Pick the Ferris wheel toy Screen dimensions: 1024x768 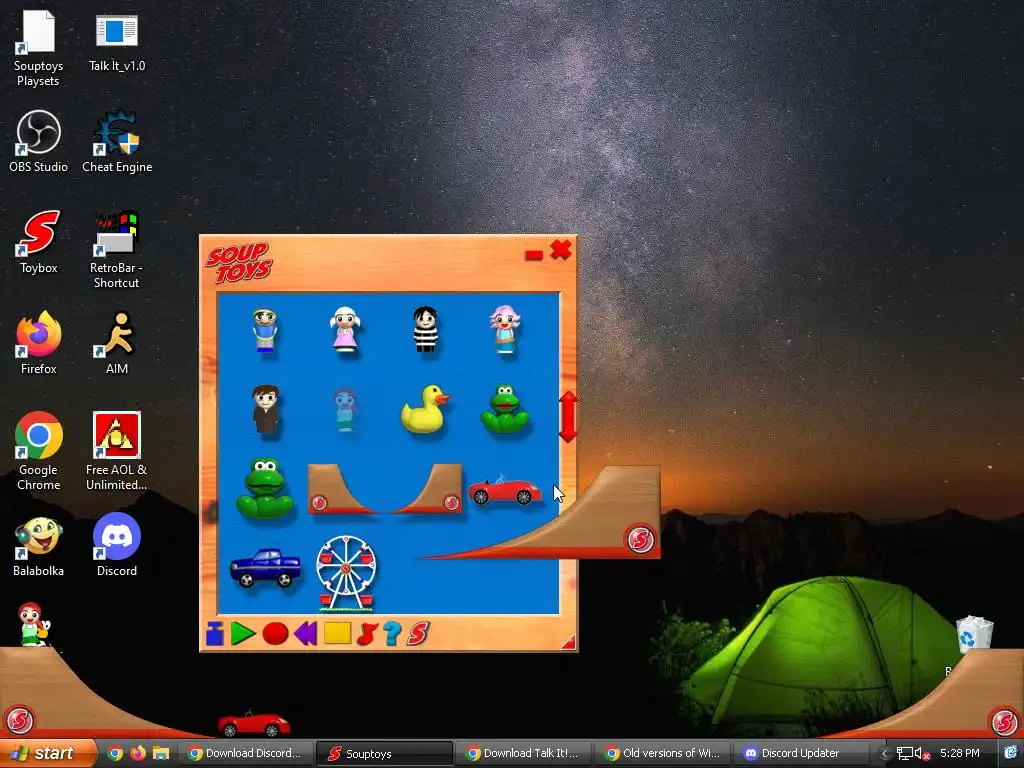[346, 573]
